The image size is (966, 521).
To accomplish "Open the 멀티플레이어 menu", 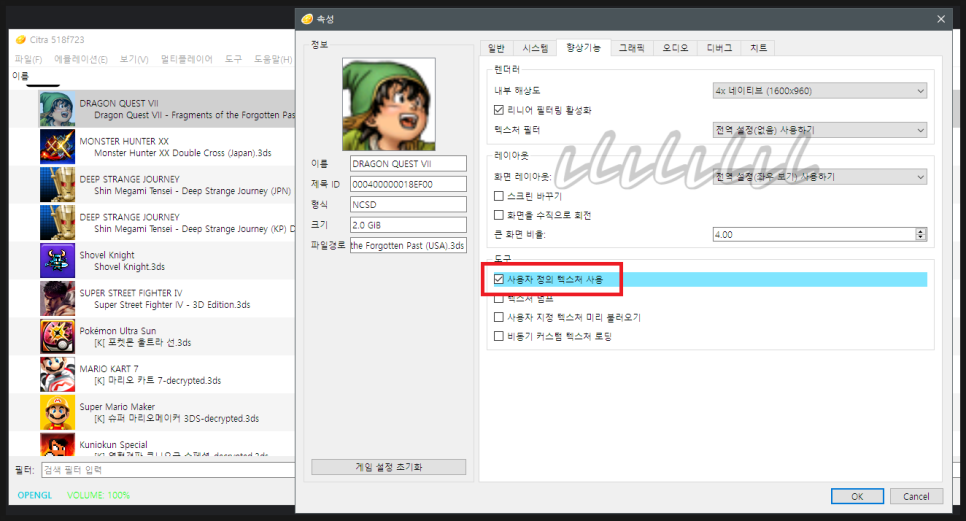I will point(187,59).
